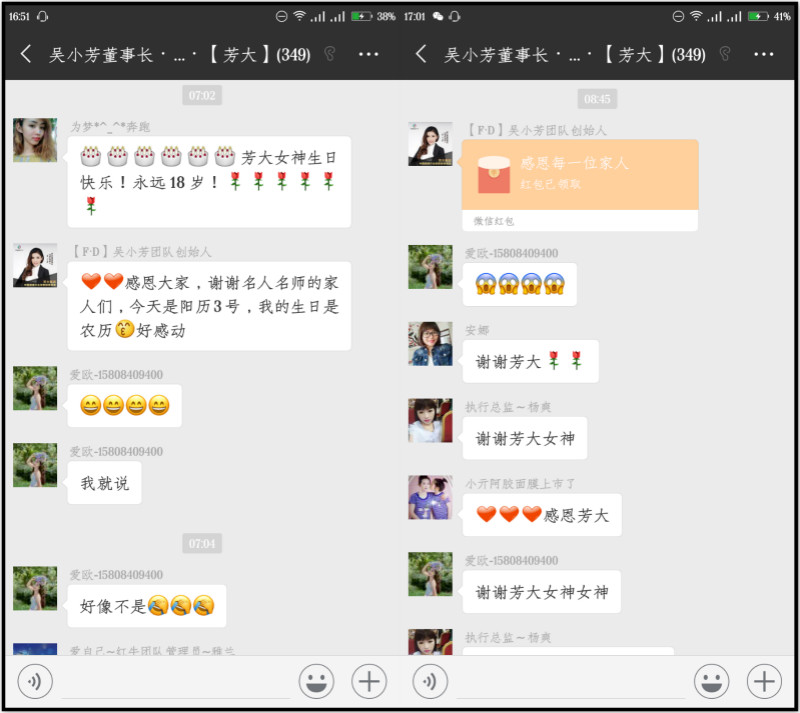Tap the back arrow in the right chat header
800x713 pixels.
pos(421,54)
